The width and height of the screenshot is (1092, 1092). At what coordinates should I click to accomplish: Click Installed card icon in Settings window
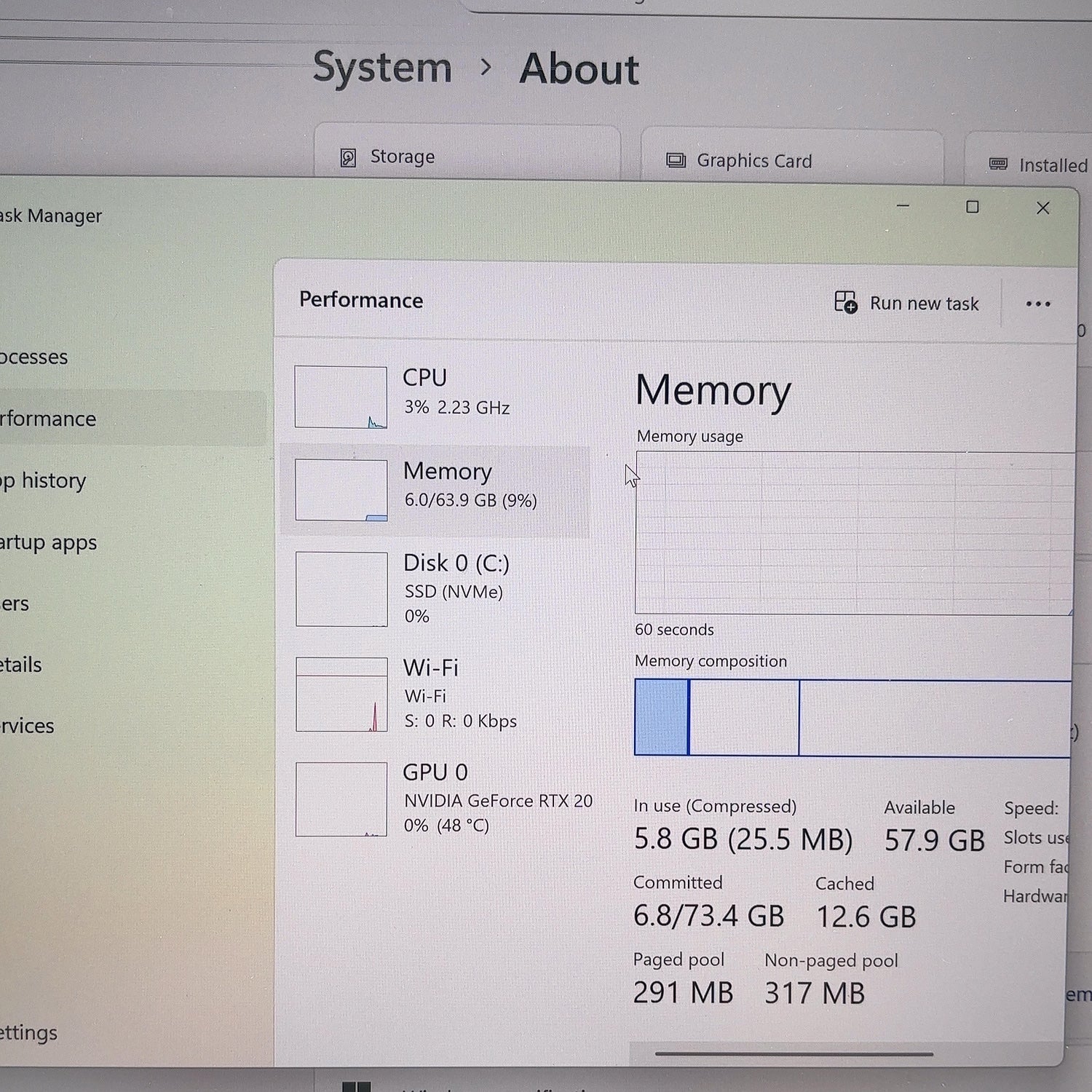[998, 165]
